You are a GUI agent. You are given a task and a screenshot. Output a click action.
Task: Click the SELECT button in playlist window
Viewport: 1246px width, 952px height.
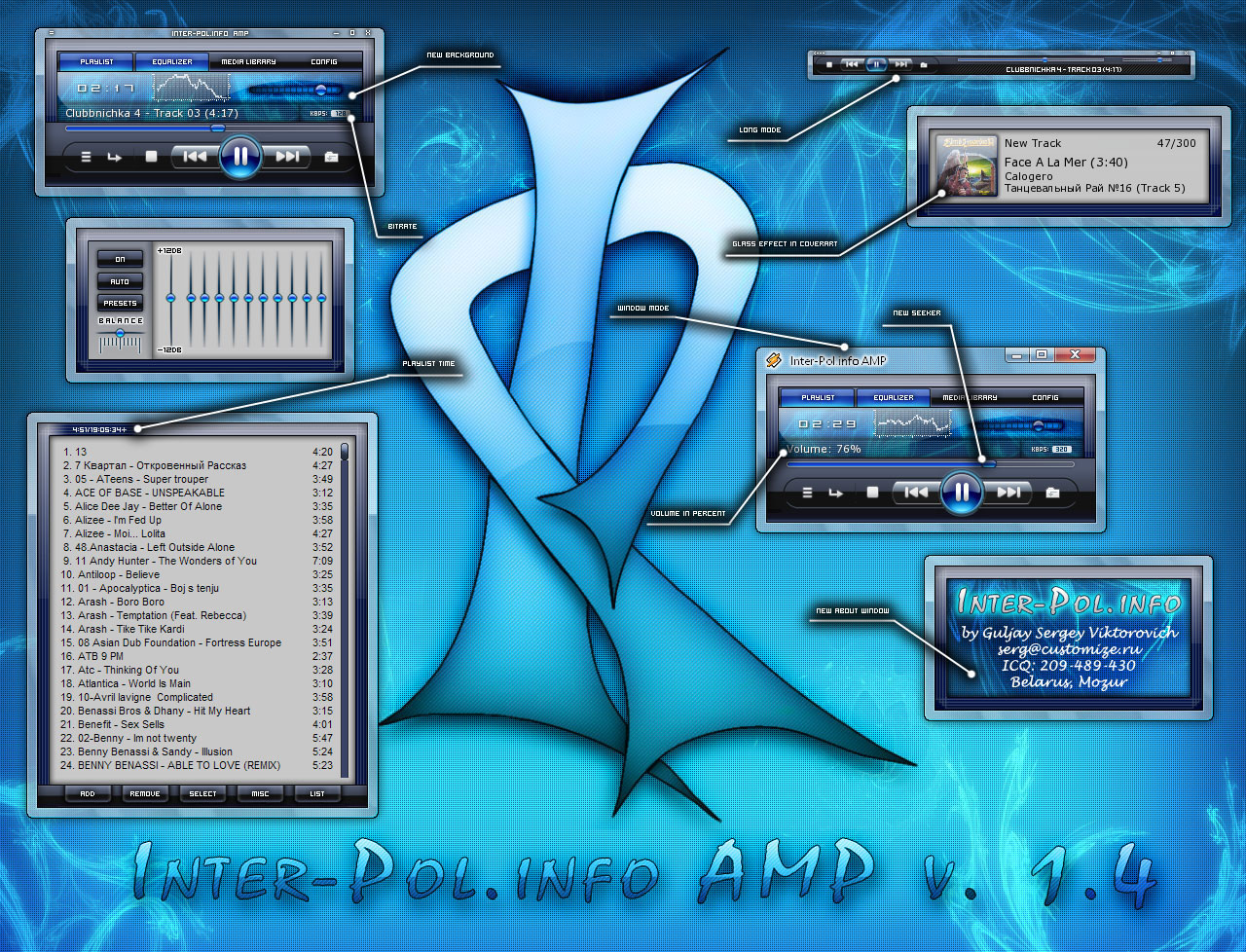click(202, 793)
